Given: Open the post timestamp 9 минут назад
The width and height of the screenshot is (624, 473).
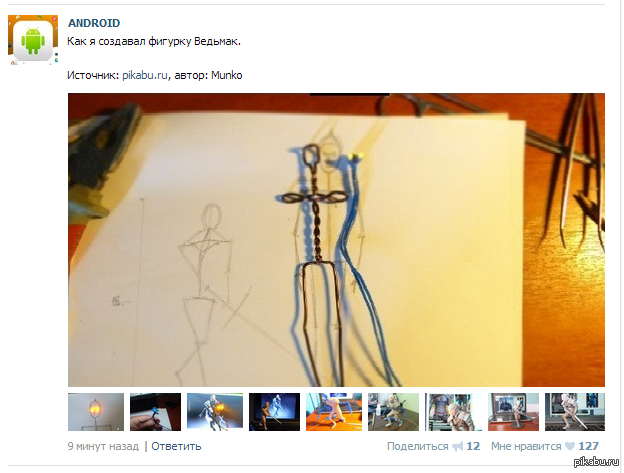Looking at the screenshot, I should point(103,446).
